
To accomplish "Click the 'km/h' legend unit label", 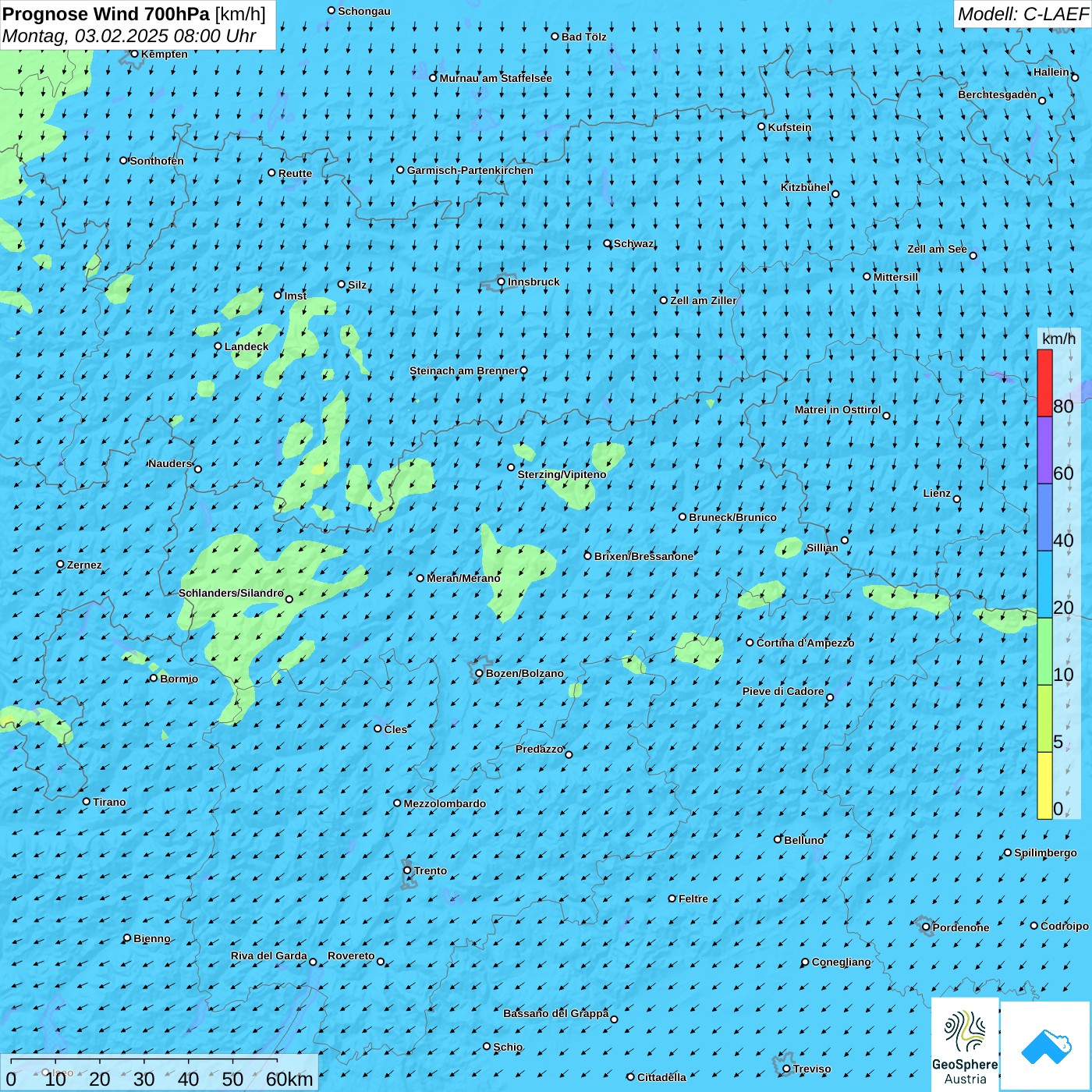I will (x=1058, y=339).
